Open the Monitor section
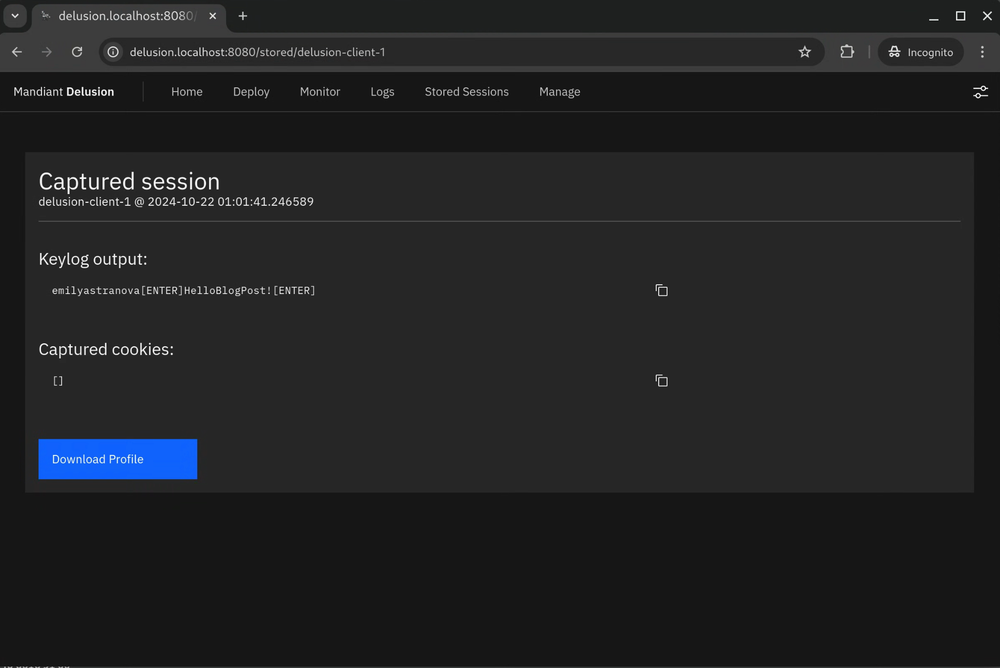Viewport: 1000px width, 668px height. point(320,92)
